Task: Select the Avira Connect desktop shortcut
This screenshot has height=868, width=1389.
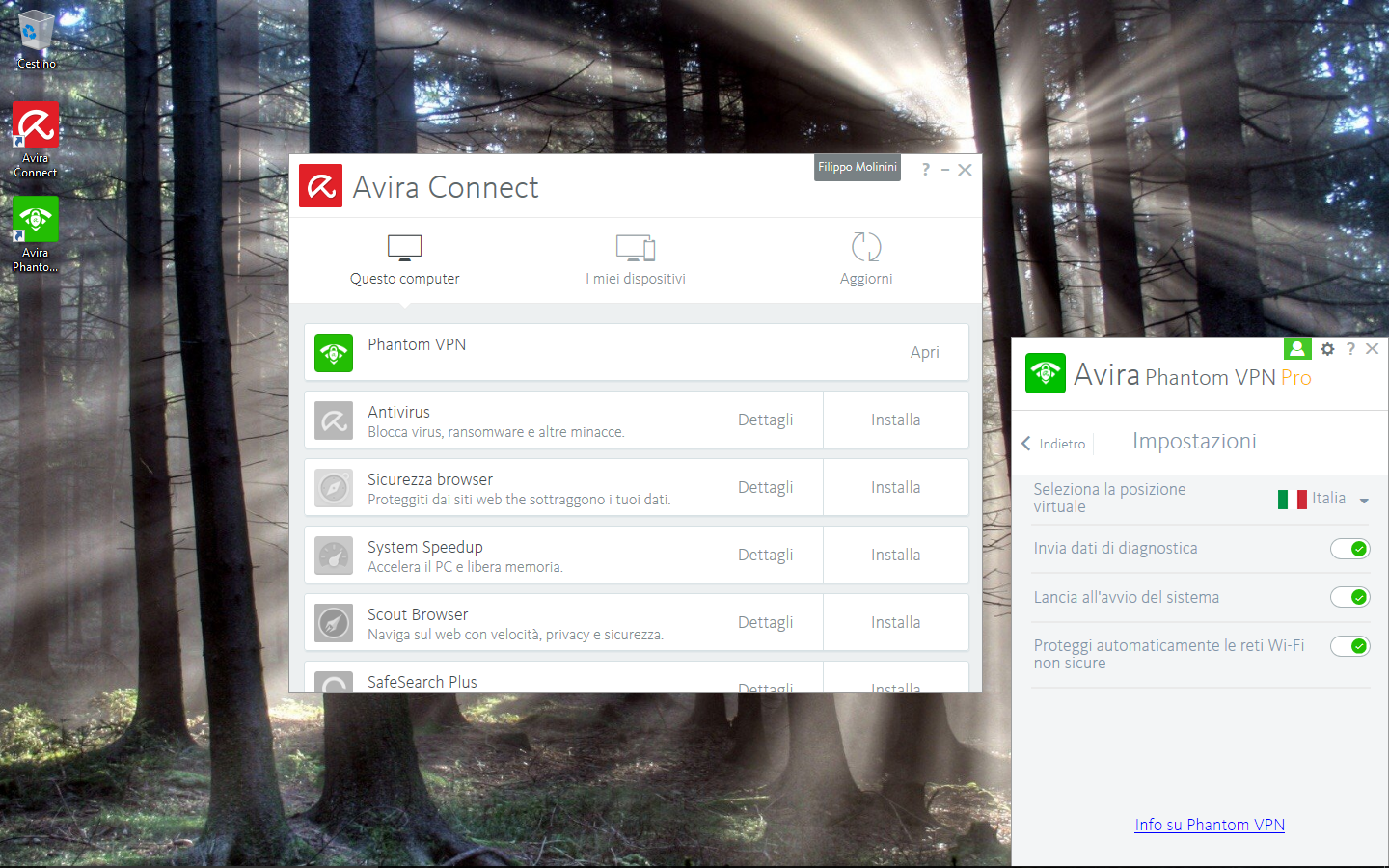Action: pyautogui.click(x=36, y=140)
